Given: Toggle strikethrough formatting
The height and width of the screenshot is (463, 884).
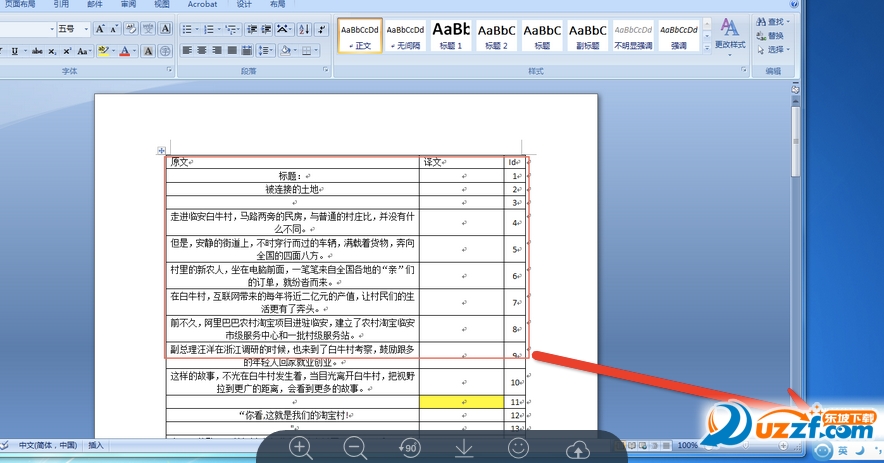Looking at the screenshot, I should point(37,51).
